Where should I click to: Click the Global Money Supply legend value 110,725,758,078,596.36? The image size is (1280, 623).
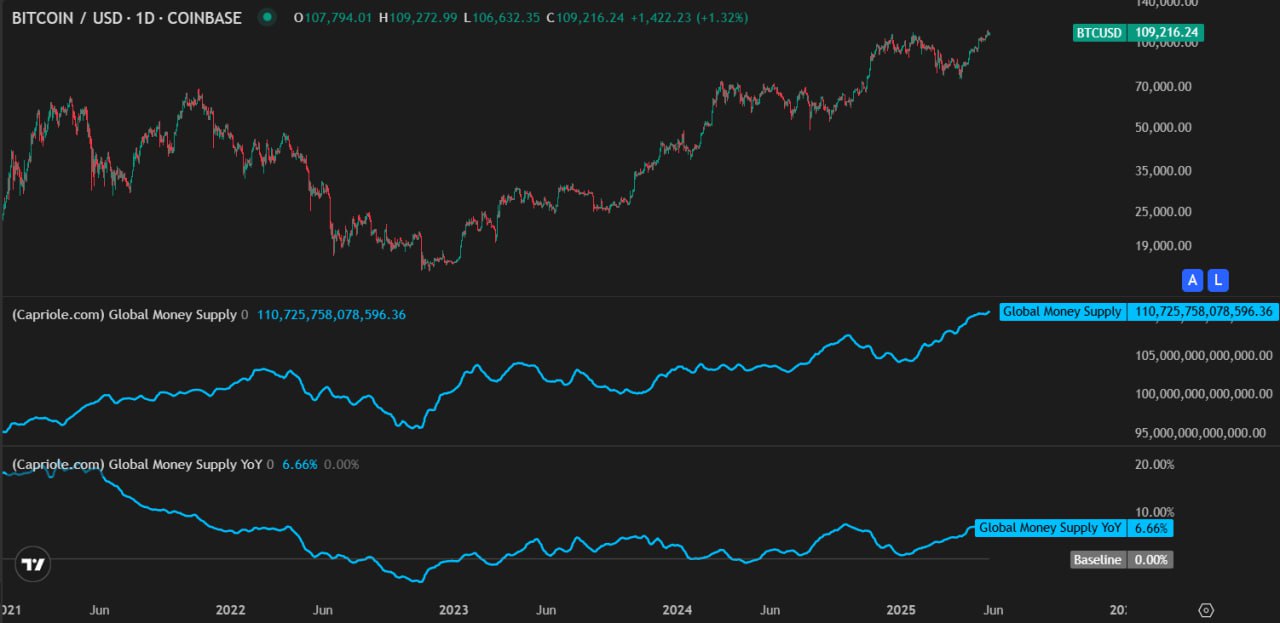[x=331, y=315]
